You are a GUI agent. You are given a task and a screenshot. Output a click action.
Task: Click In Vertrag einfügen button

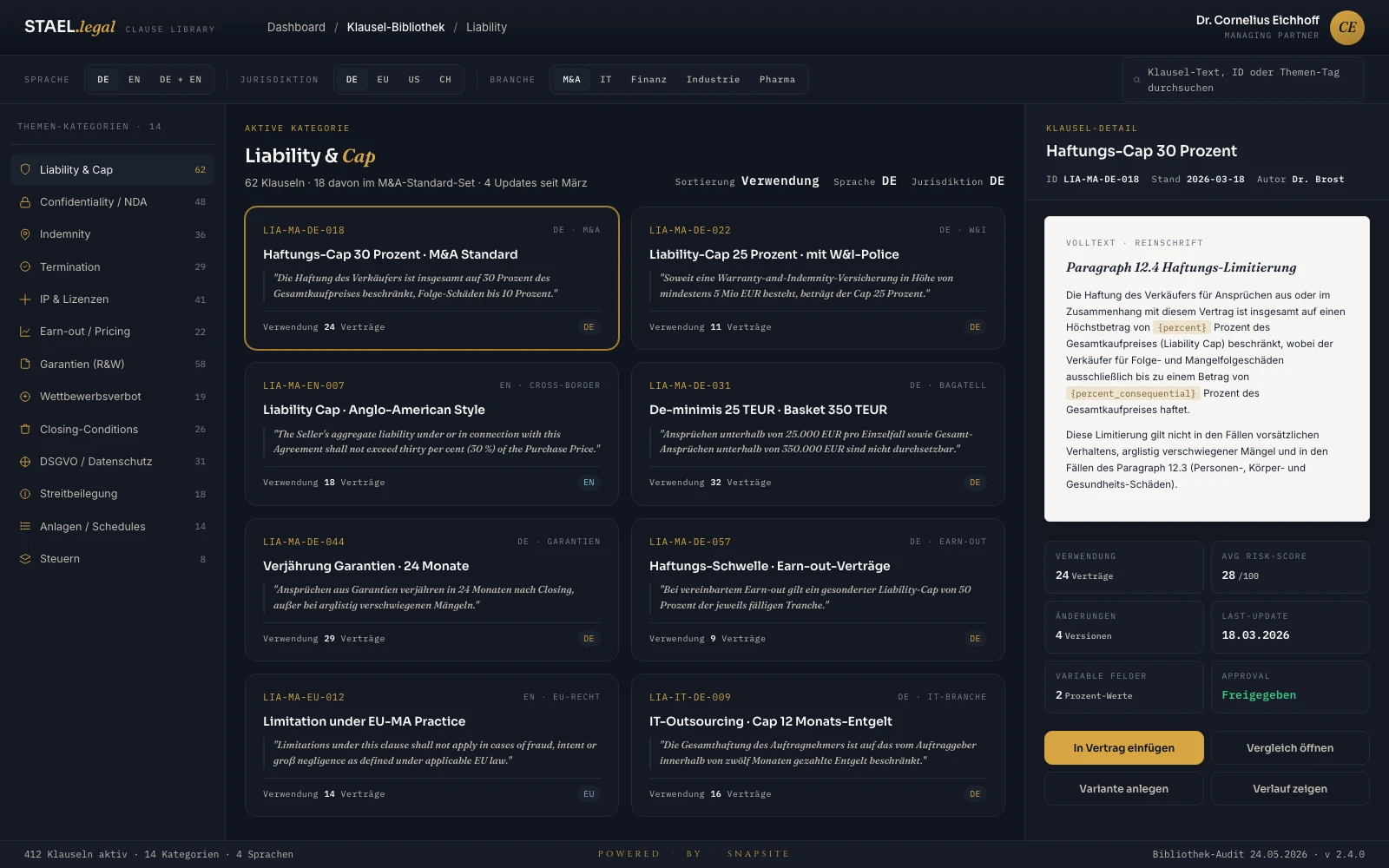click(1123, 747)
